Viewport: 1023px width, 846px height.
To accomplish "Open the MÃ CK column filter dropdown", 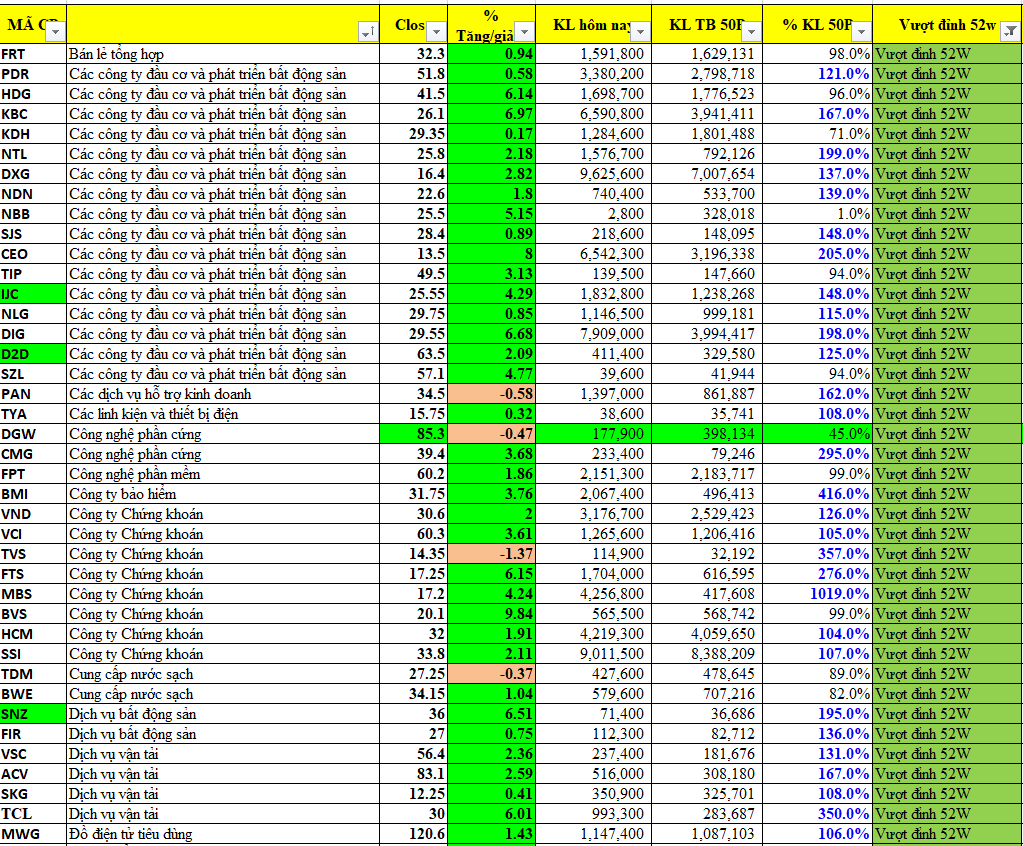I will 56,33.
